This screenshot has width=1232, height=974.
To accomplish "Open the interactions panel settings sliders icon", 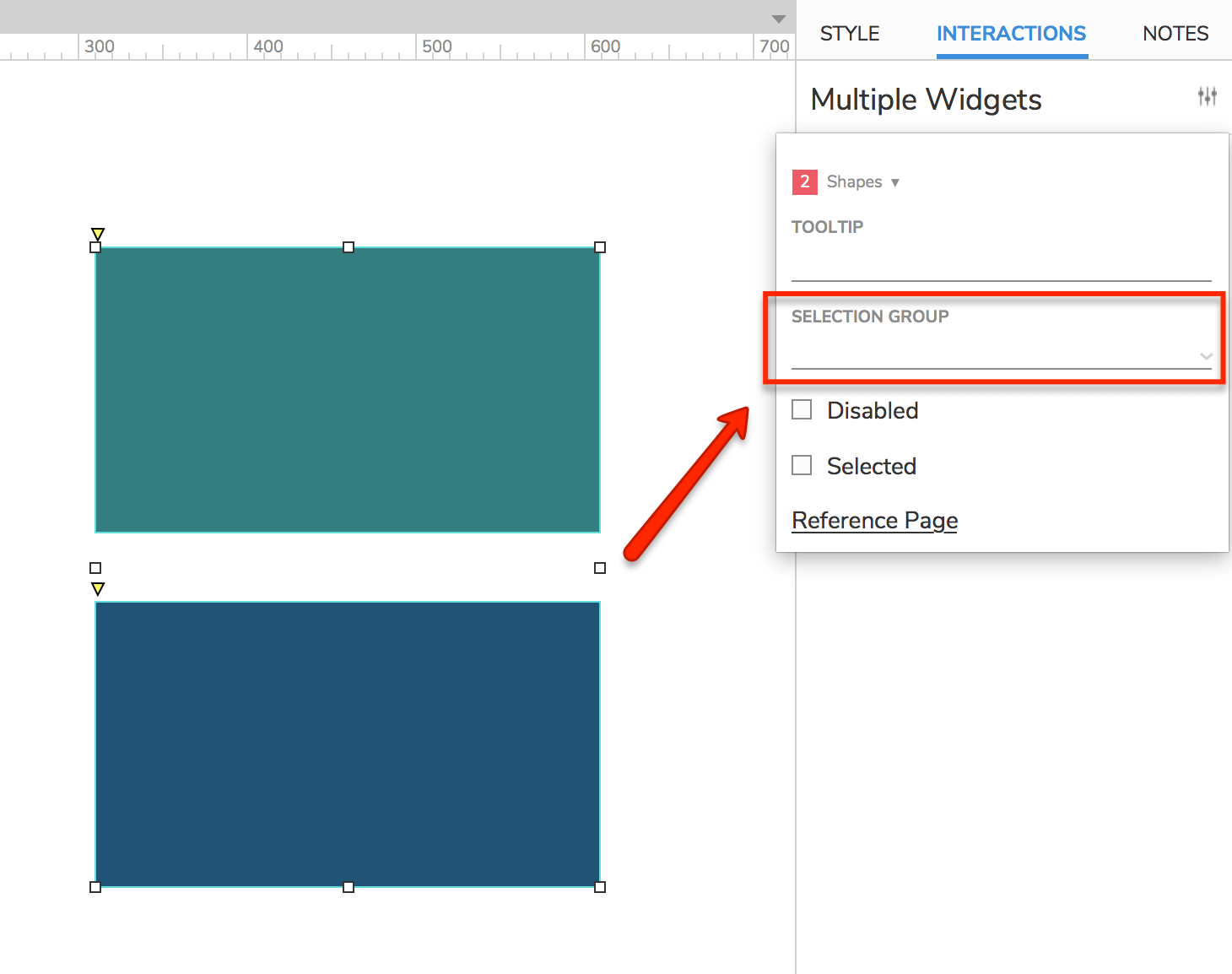I will [x=1207, y=96].
